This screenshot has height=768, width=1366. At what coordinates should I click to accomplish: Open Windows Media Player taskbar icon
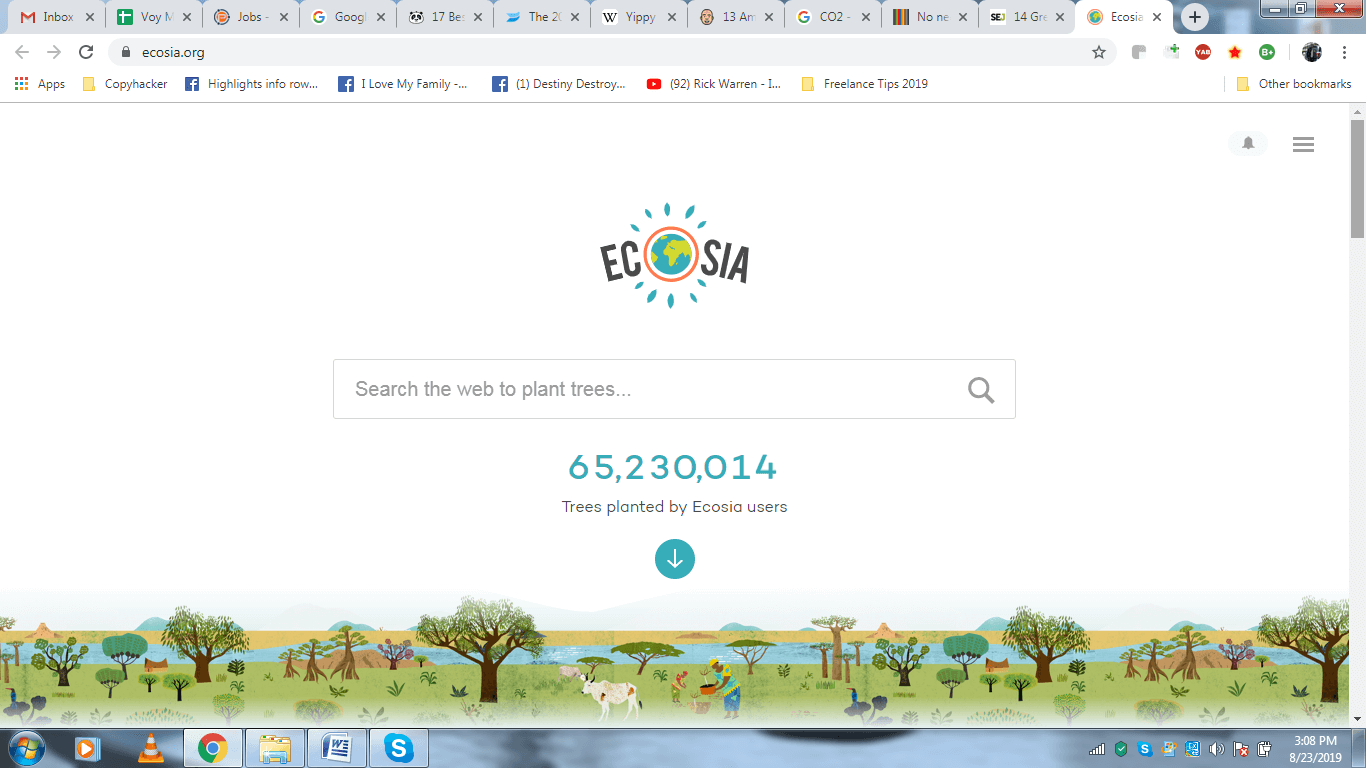pyautogui.click(x=88, y=748)
